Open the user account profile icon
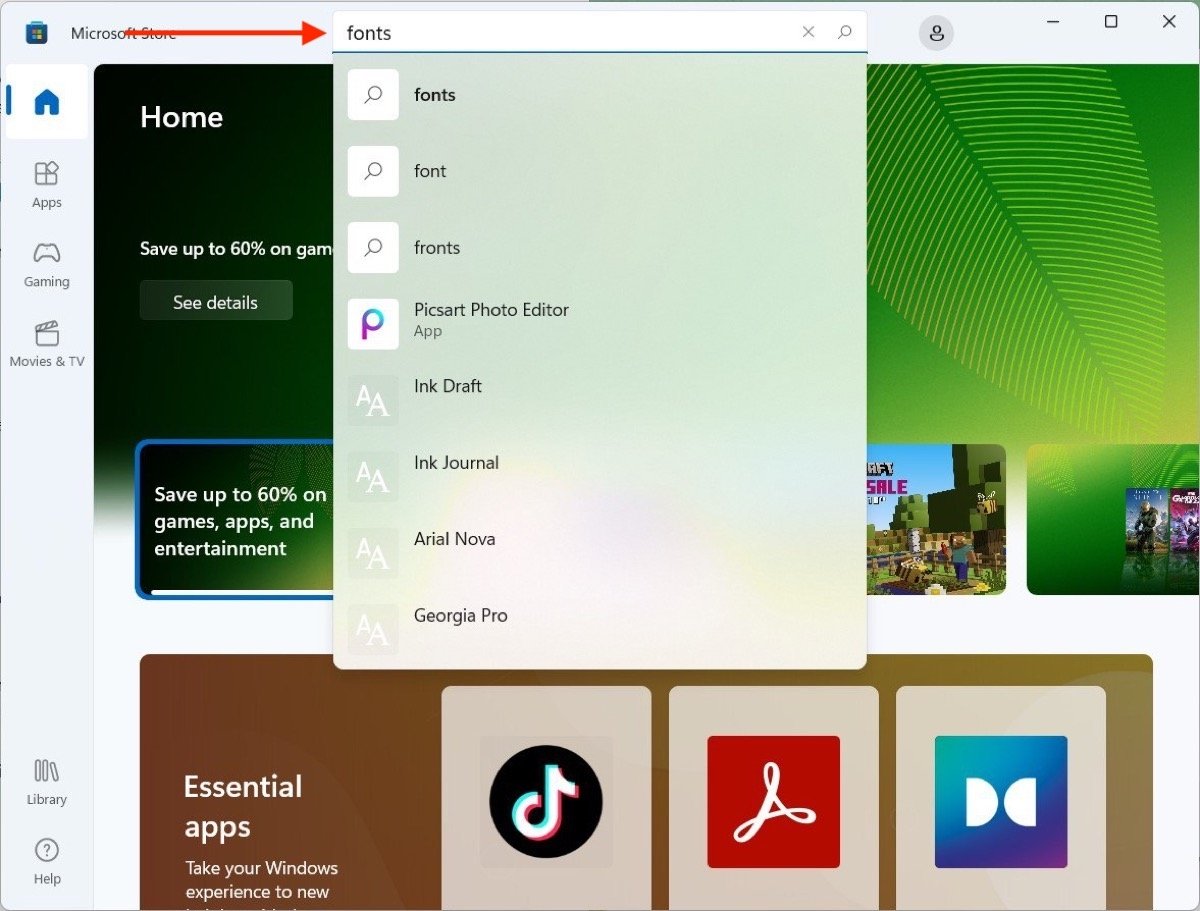This screenshot has height=911, width=1200. click(936, 33)
